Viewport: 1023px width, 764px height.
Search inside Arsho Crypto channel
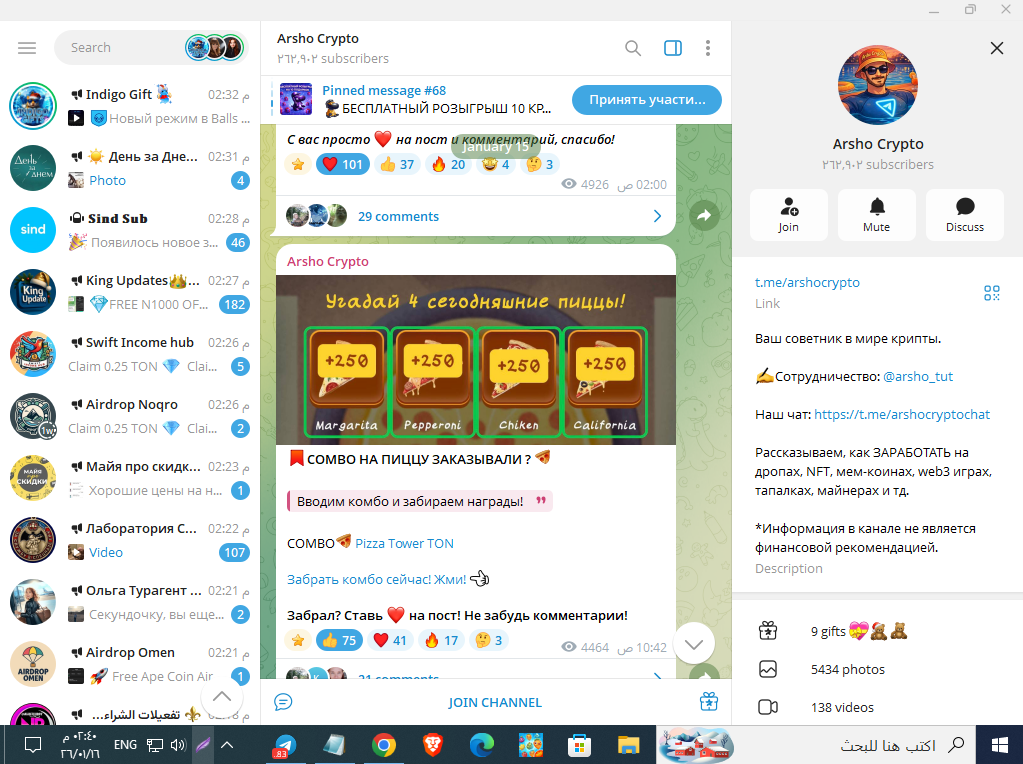632,48
